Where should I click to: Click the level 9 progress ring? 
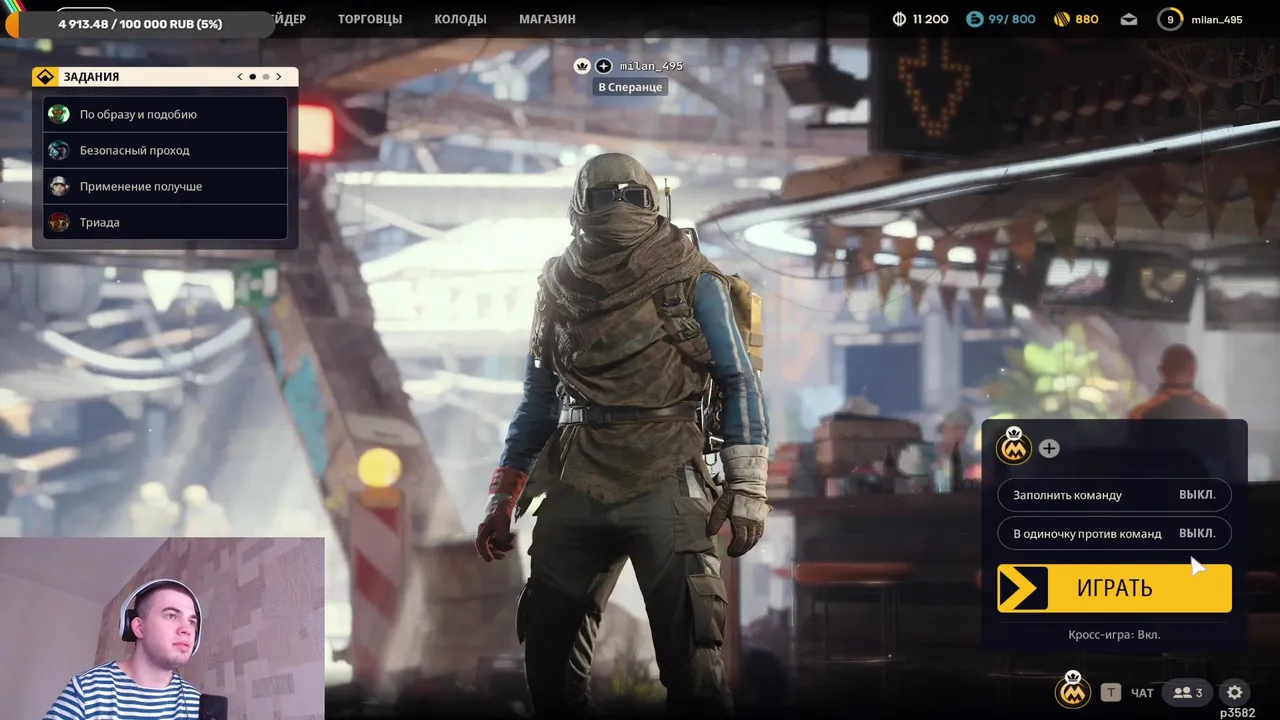click(1169, 19)
